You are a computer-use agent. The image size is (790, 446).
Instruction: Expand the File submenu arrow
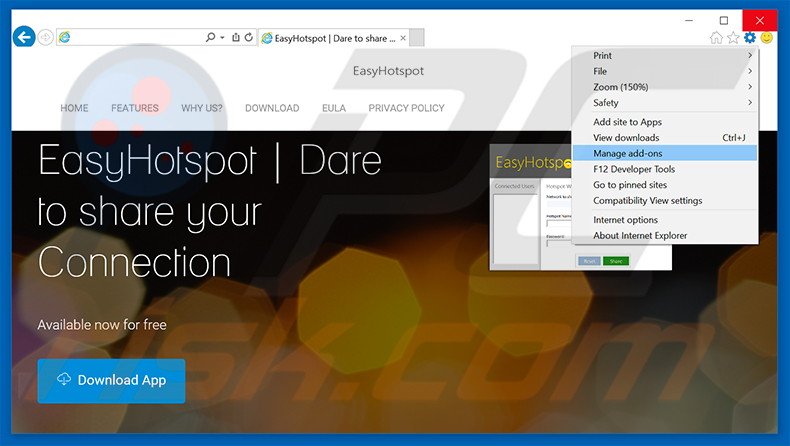750,71
